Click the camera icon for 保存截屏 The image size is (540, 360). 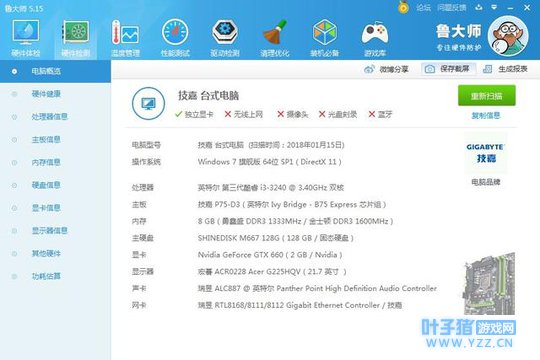tap(430, 69)
